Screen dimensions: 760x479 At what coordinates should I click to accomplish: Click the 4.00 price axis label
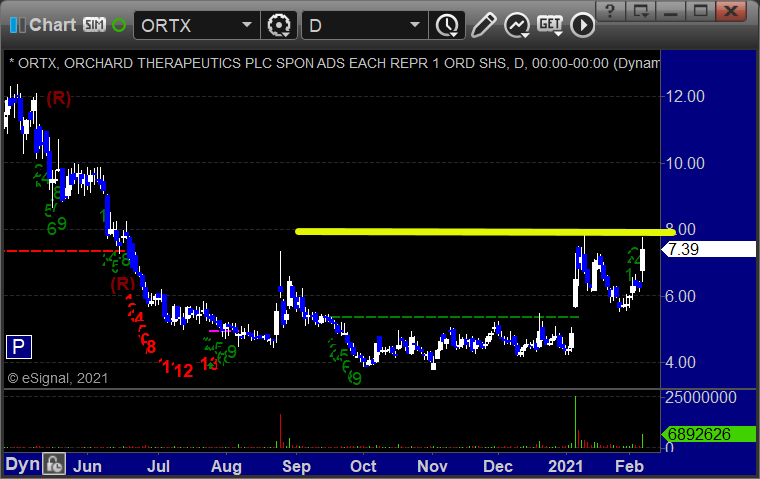coord(681,362)
